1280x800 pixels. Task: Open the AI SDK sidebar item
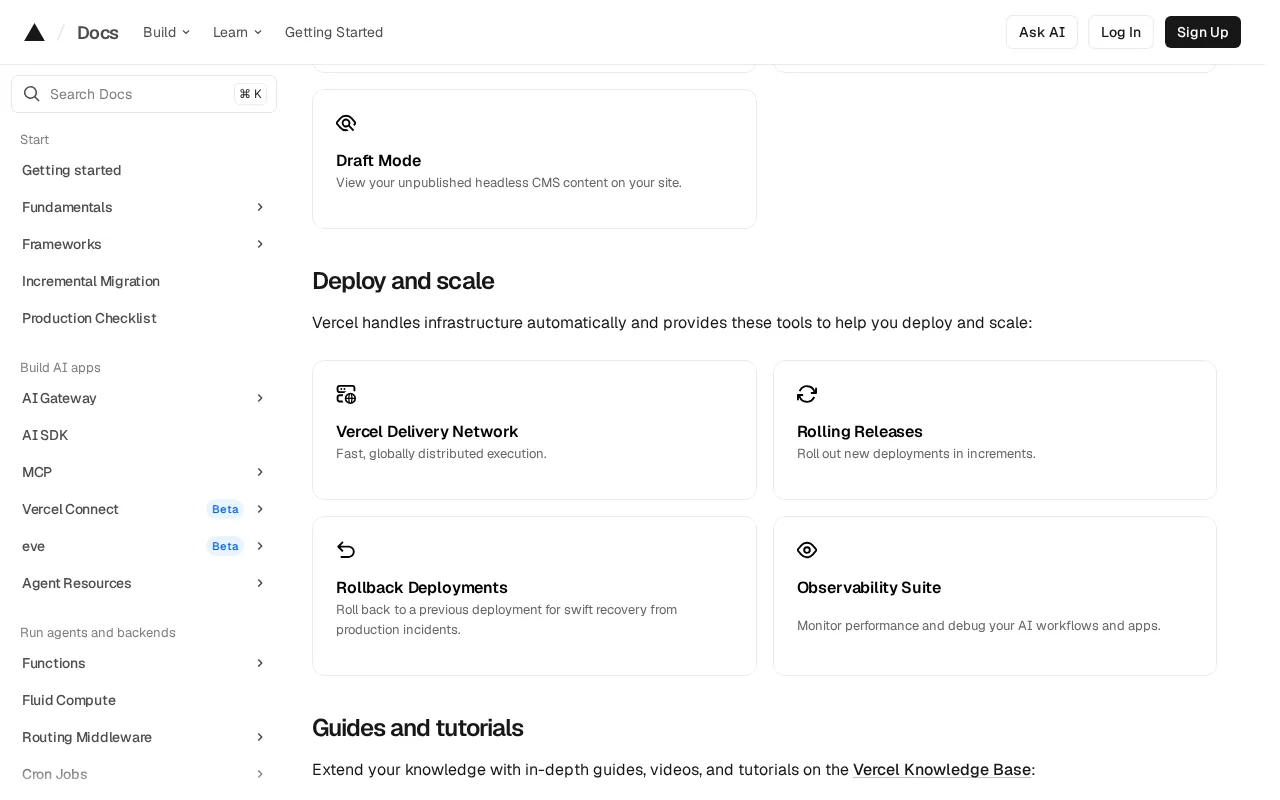tap(45, 435)
